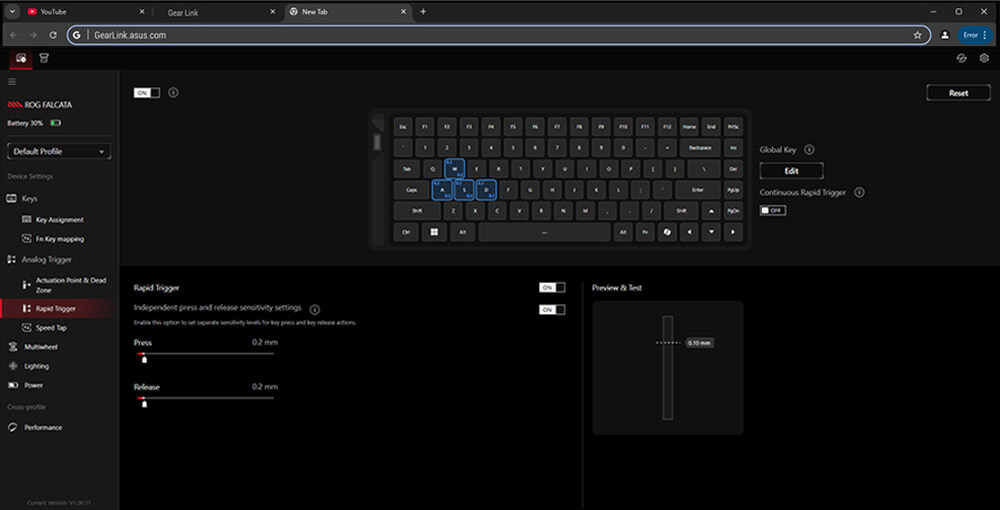Click the hamburger menu icon above ROG FALCATA
Image resolution: width=1000 pixels, height=510 pixels.
(x=12, y=82)
